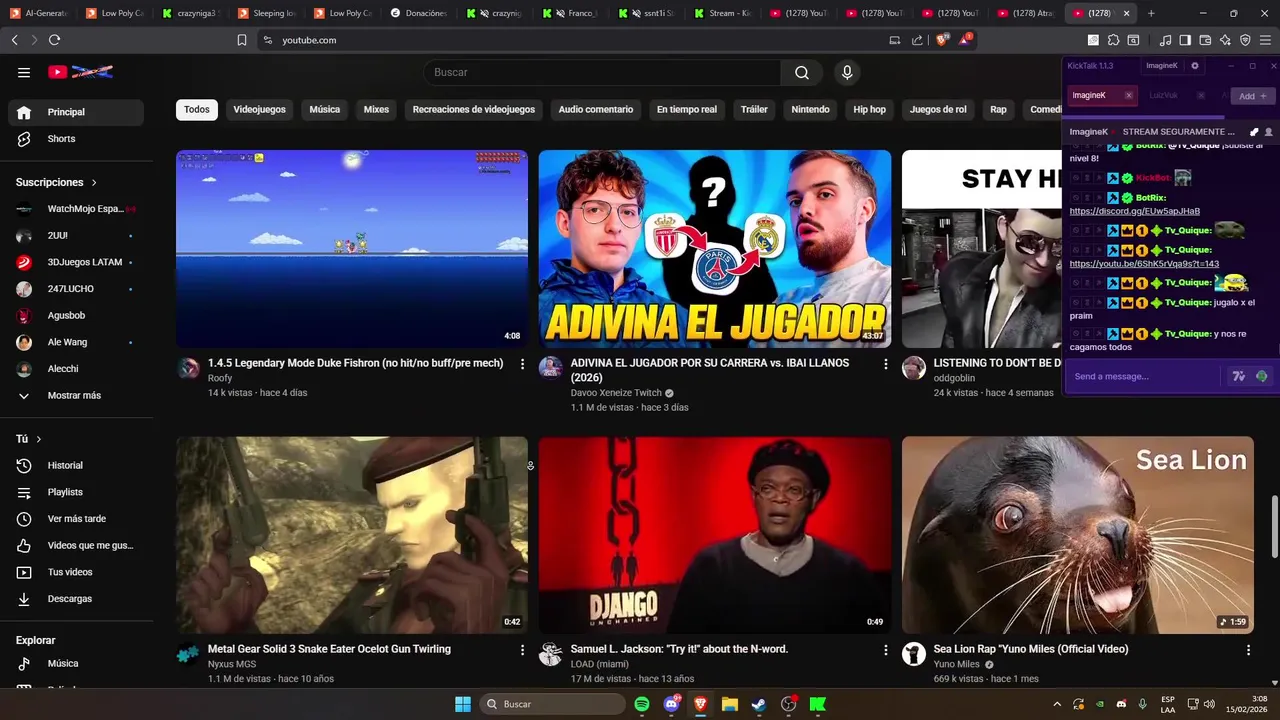The height and width of the screenshot is (720, 1280).
Task: Open Roofy channel name link
Action: coord(220,379)
